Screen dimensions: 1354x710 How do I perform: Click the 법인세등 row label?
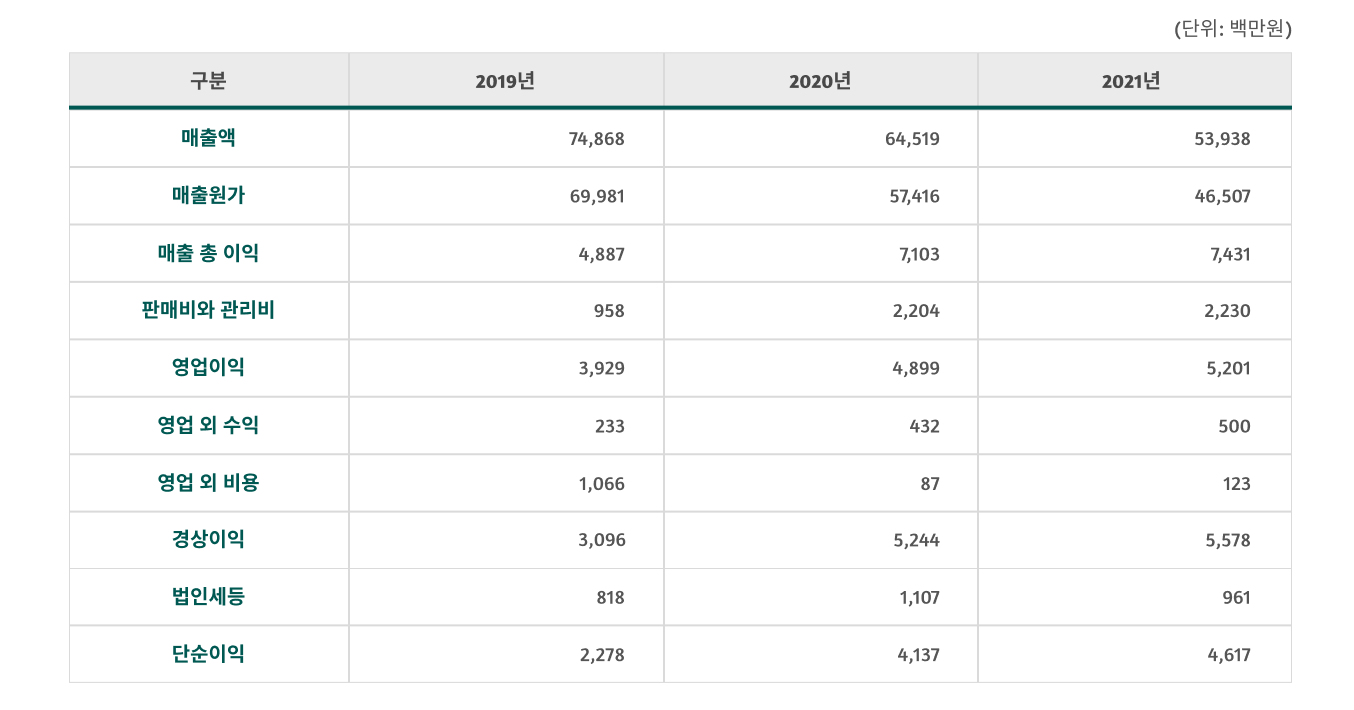tap(208, 597)
